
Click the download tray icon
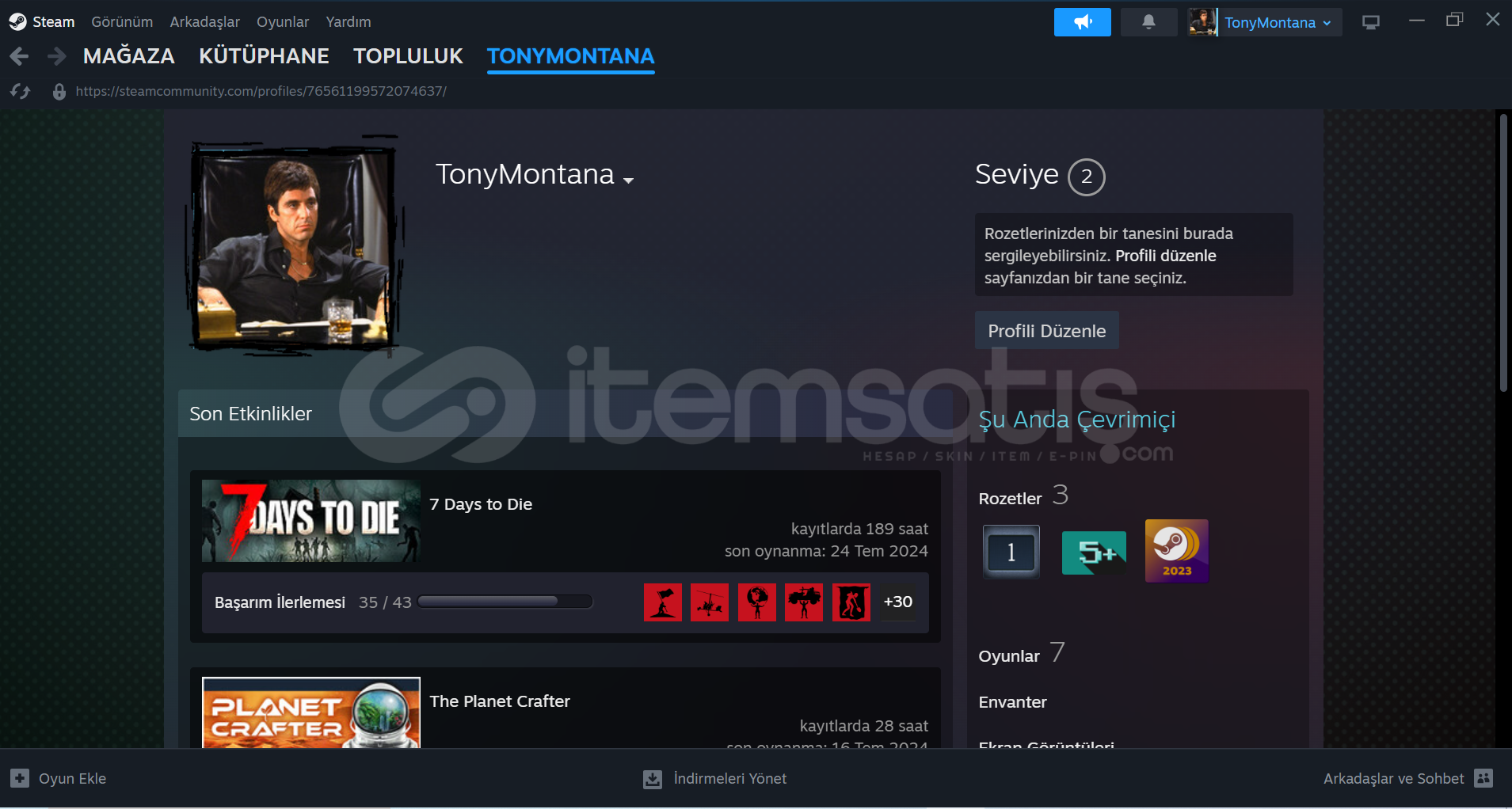pos(652,779)
